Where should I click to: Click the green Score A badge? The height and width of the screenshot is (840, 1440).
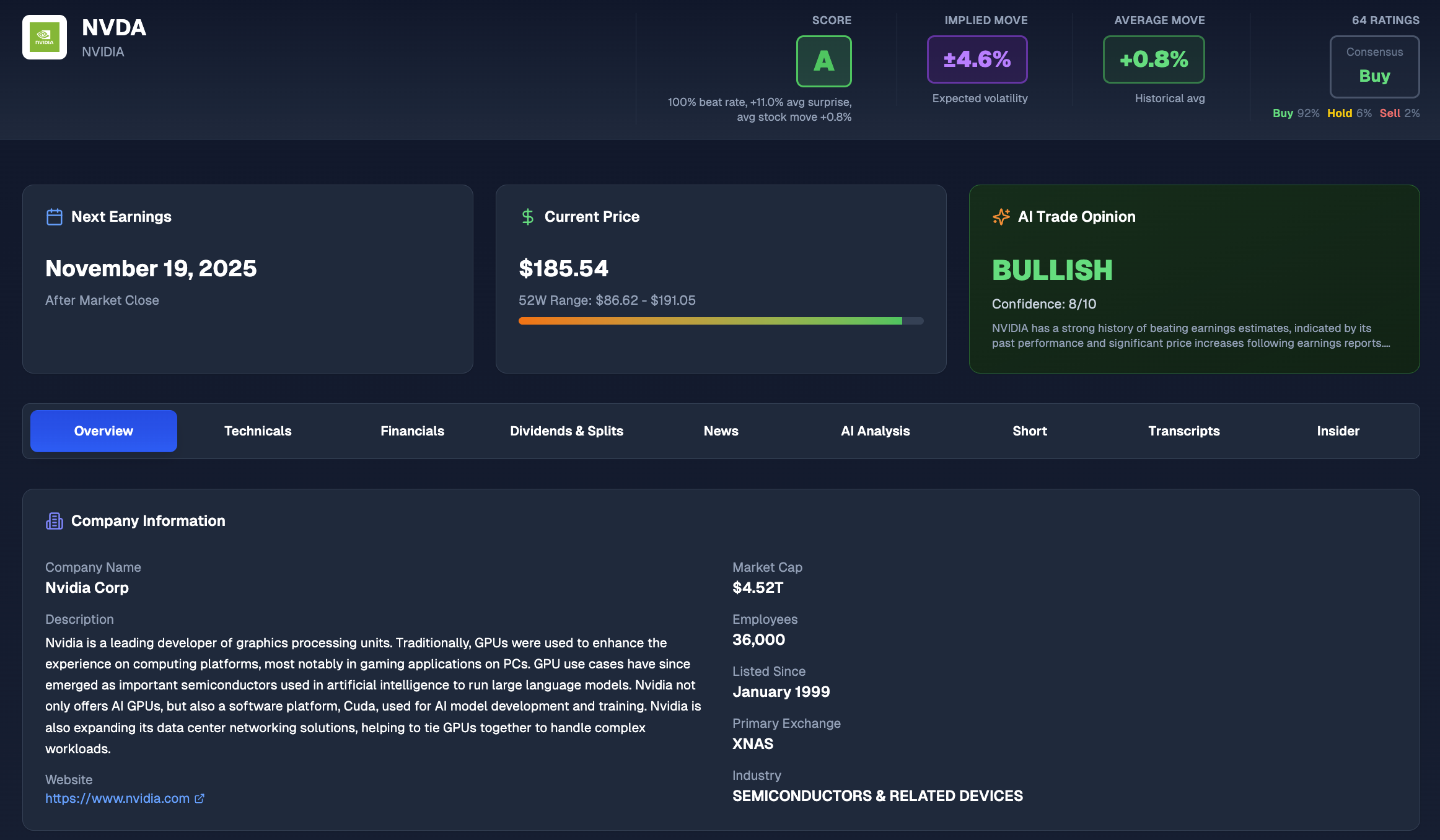(823, 61)
